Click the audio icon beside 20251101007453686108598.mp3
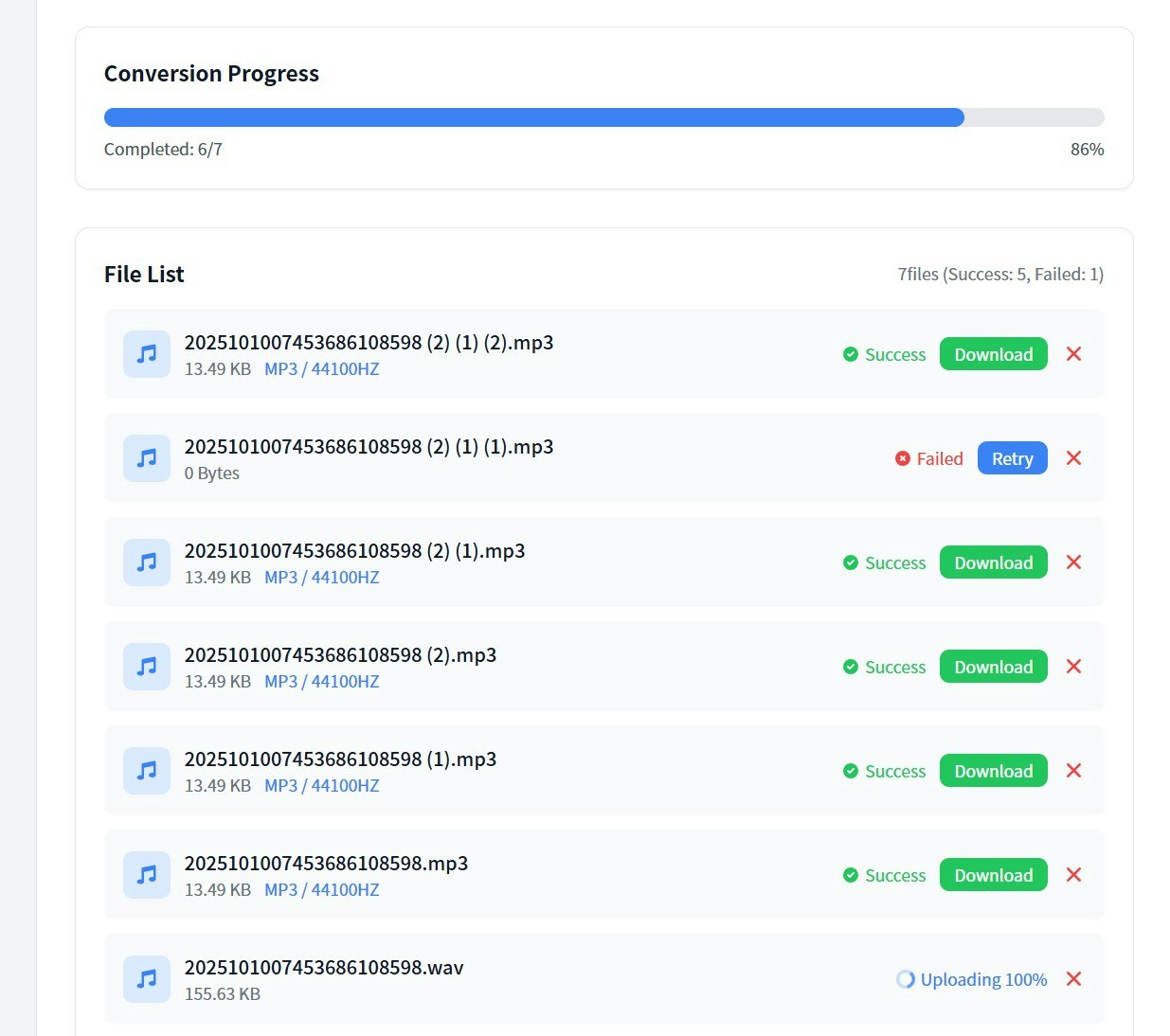This screenshot has width=1170, height=1036. 146,875
